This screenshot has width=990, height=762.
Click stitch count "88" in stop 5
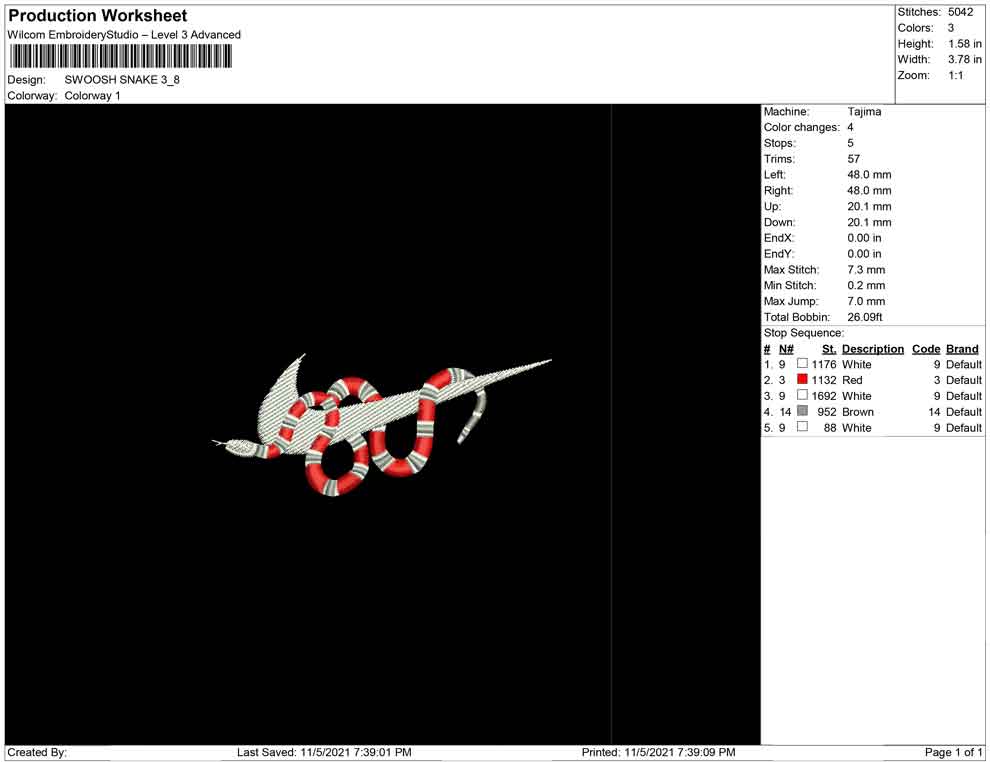click(830, 427)
